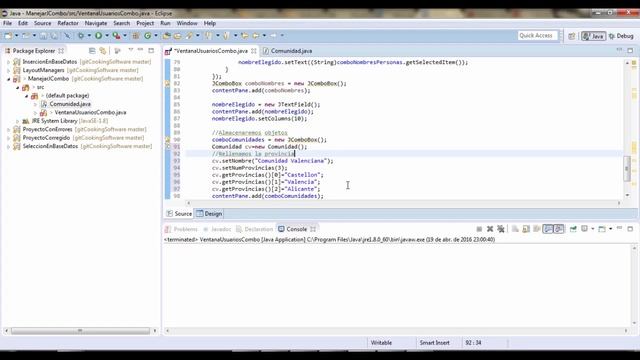Collapse the src folder
The image size is (640, 360).
[18, 87]
